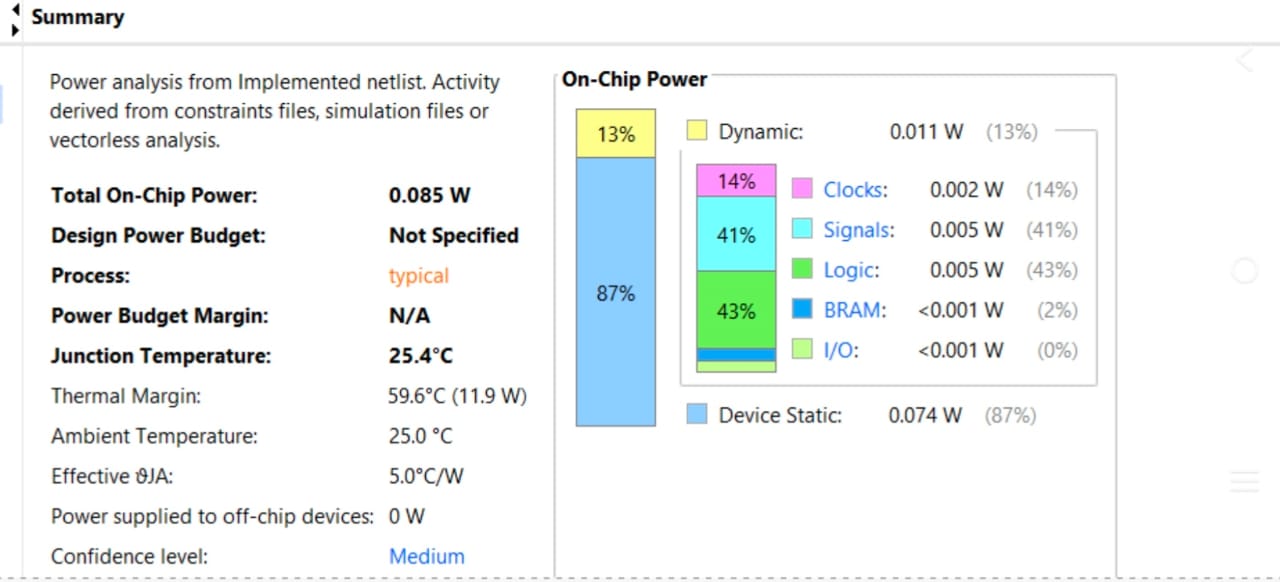Click the right-pointing expand arrow beside Summary
Viewport: 1280px width, 582px height.
point(15,29)
